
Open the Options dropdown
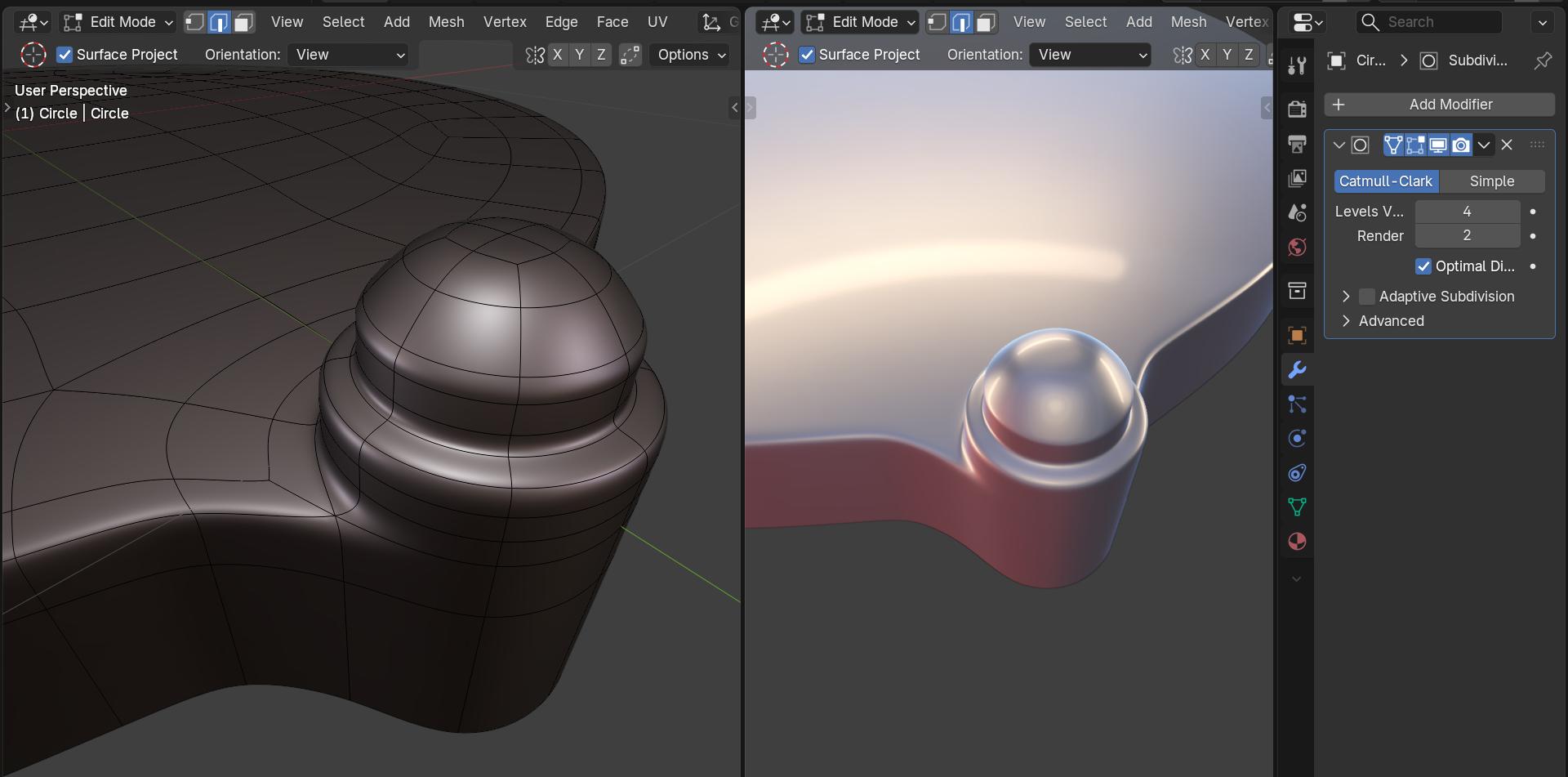691,55
